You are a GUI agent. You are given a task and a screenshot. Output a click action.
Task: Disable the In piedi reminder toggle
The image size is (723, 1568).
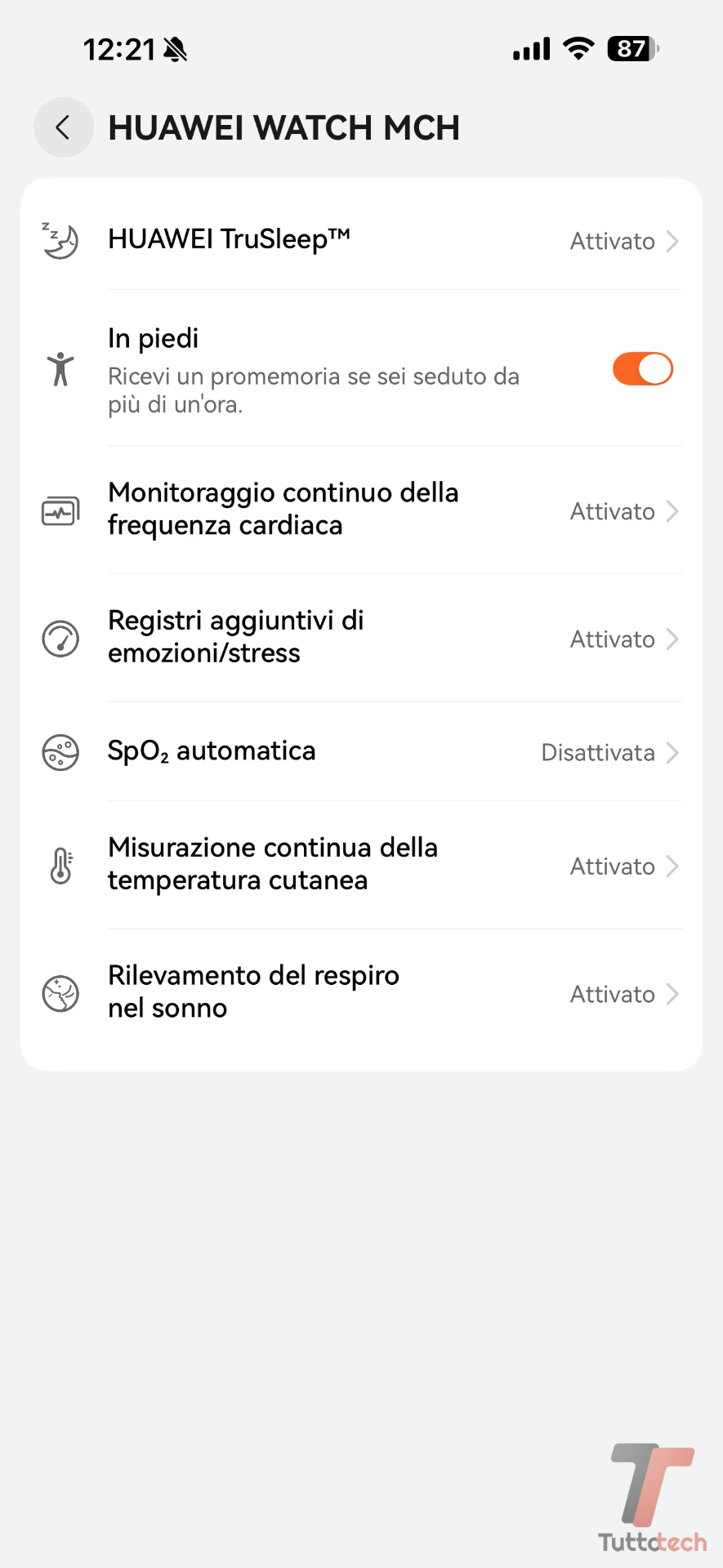tap(642, 369)
